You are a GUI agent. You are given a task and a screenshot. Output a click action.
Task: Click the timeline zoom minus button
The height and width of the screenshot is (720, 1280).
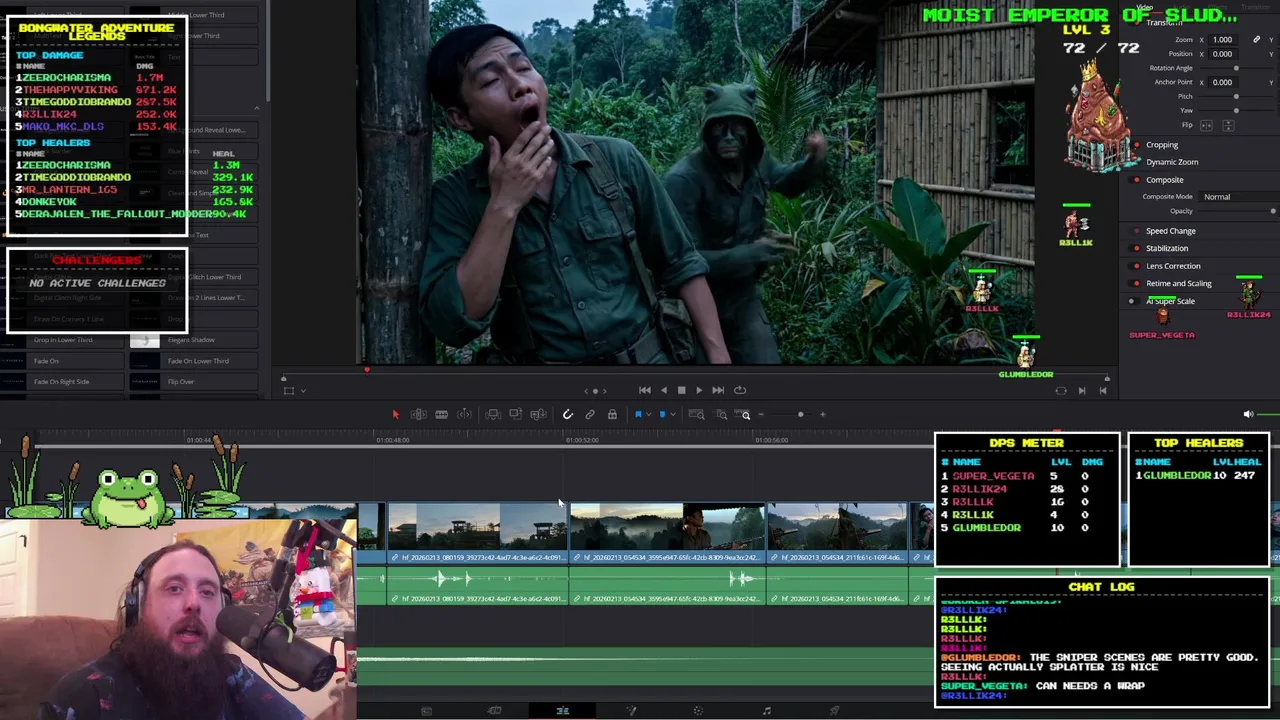(761, 414)
